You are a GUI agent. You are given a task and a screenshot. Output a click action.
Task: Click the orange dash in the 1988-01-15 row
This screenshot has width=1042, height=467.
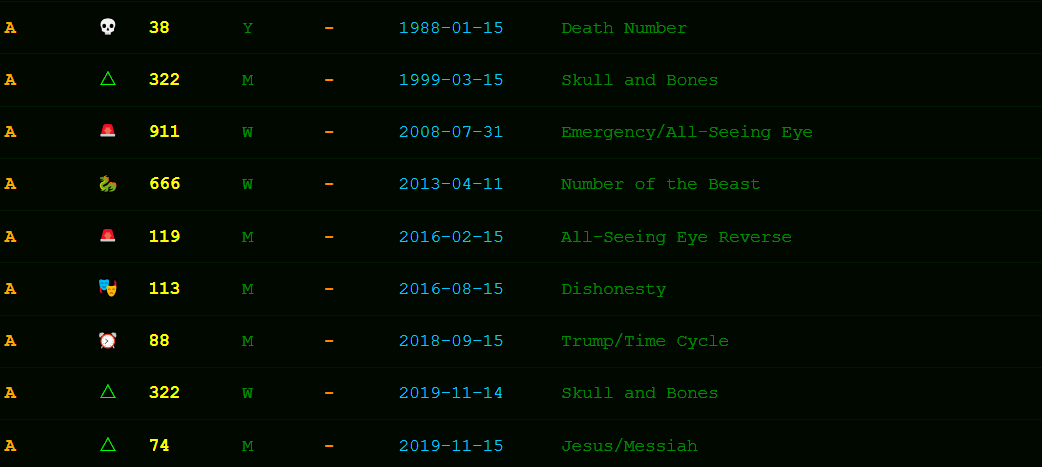click(x=329, y=28)
